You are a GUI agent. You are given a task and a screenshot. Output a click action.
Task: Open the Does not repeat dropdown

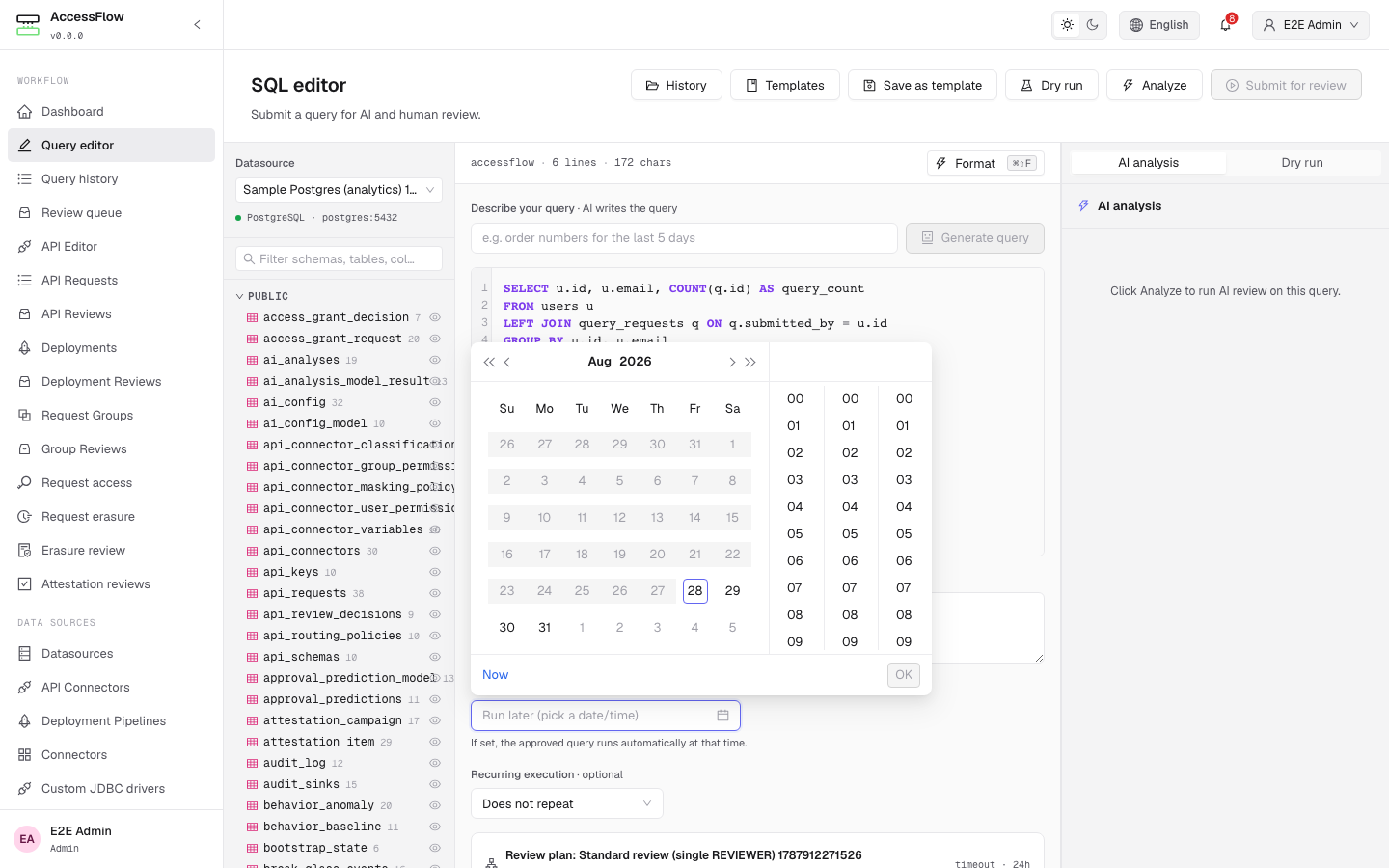tap(567, 804)
